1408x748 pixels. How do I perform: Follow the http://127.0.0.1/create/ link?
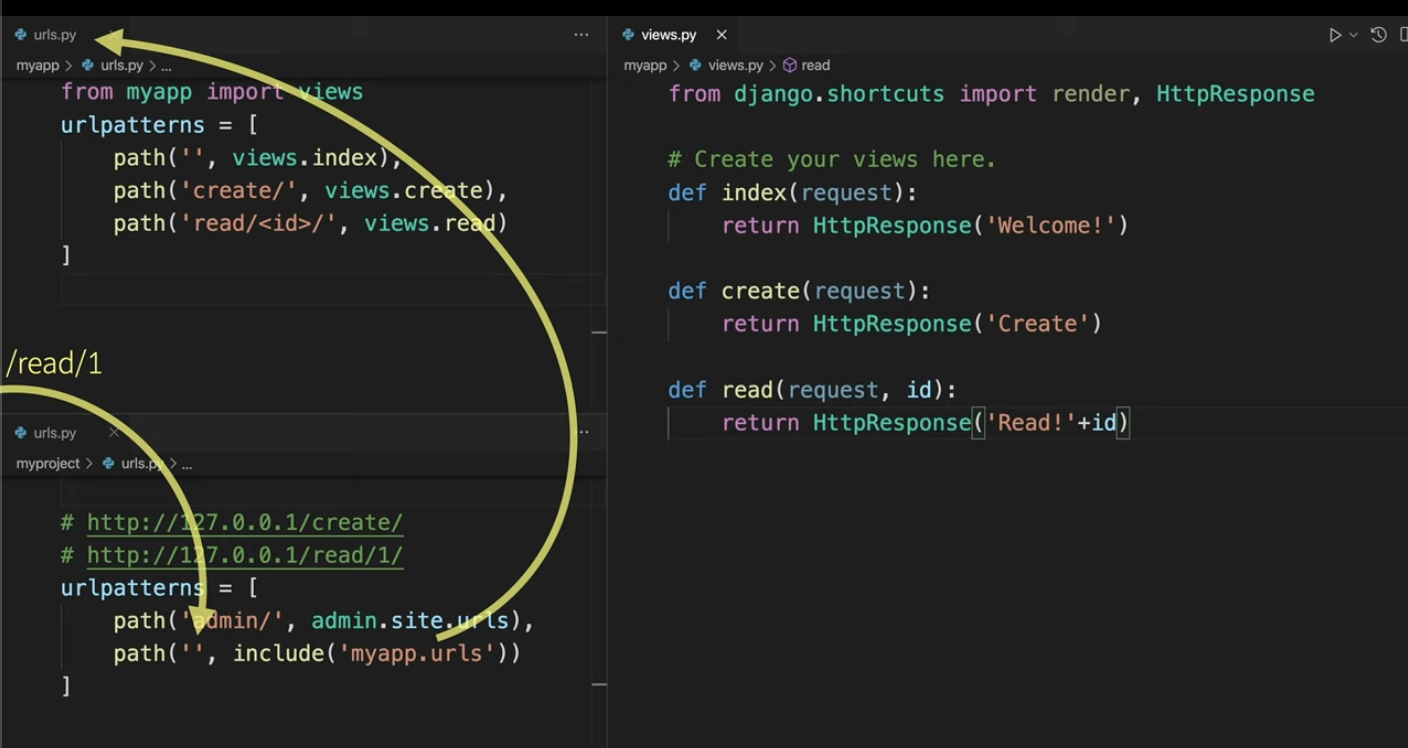click(245, 523)
